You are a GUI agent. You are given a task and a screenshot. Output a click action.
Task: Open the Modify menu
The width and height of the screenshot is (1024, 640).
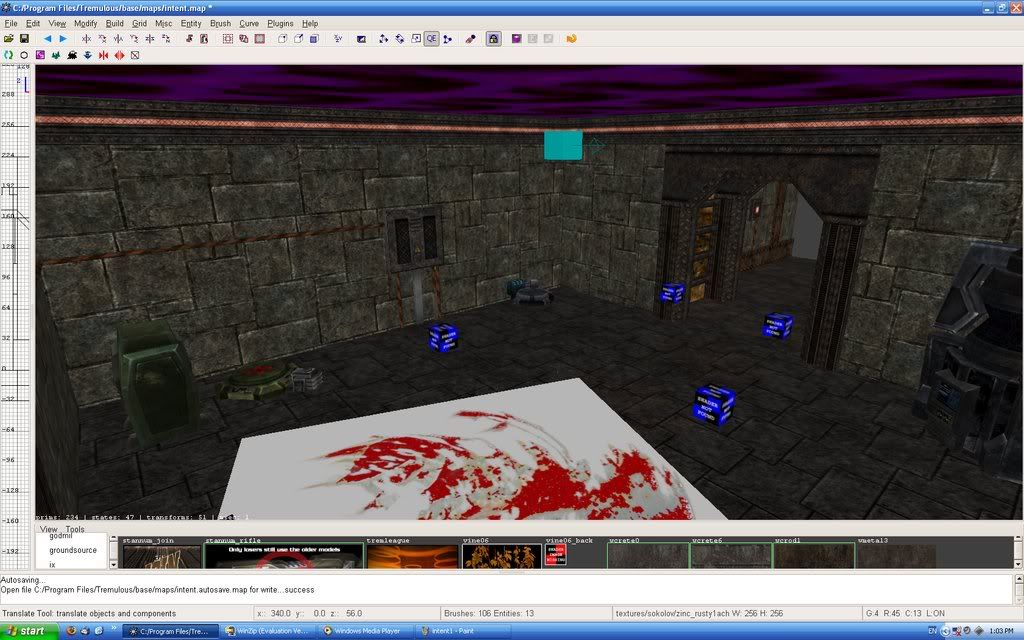86,24
